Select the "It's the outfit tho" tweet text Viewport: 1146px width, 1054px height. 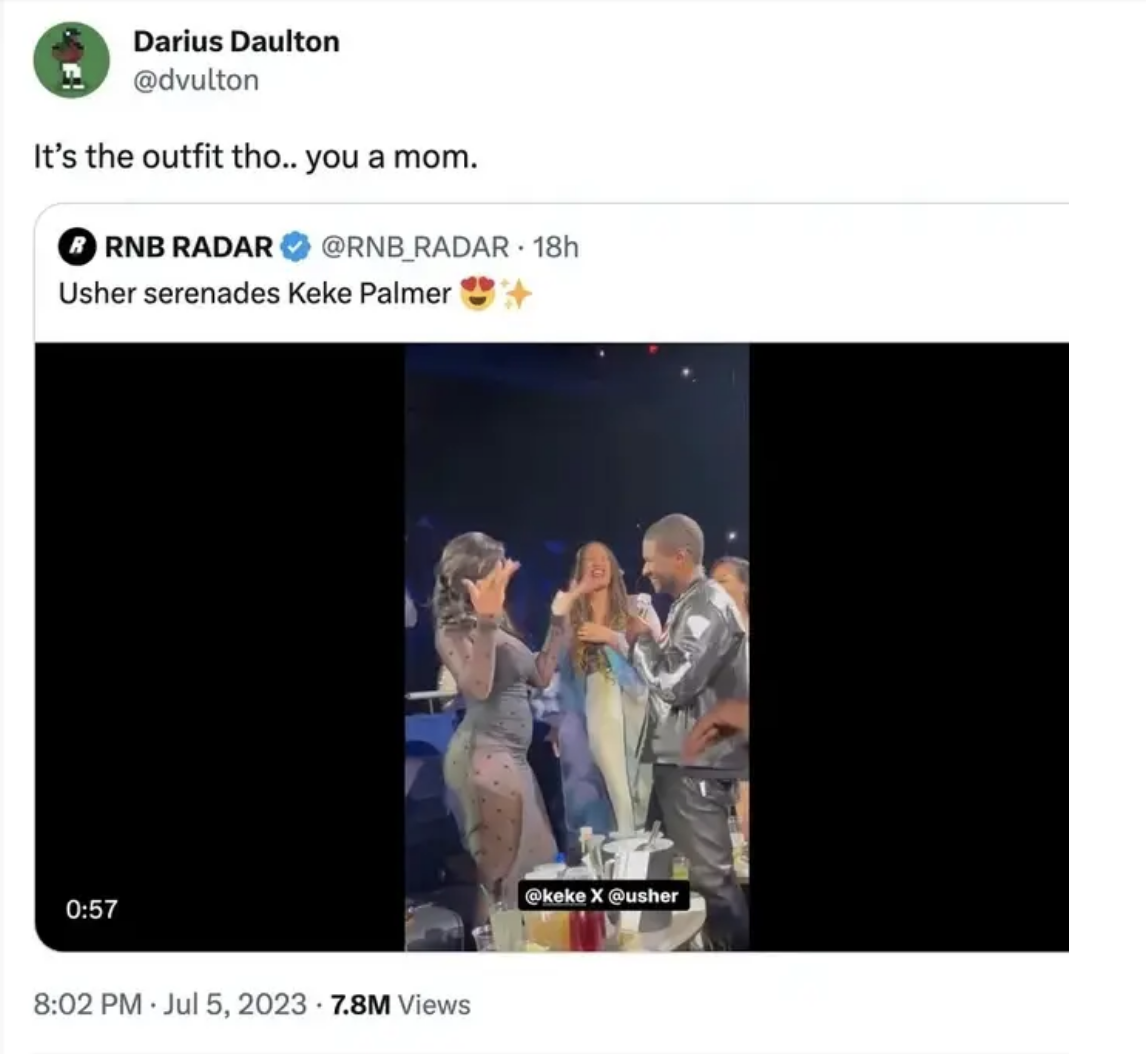pyautogui.click(x=251, y=157)
